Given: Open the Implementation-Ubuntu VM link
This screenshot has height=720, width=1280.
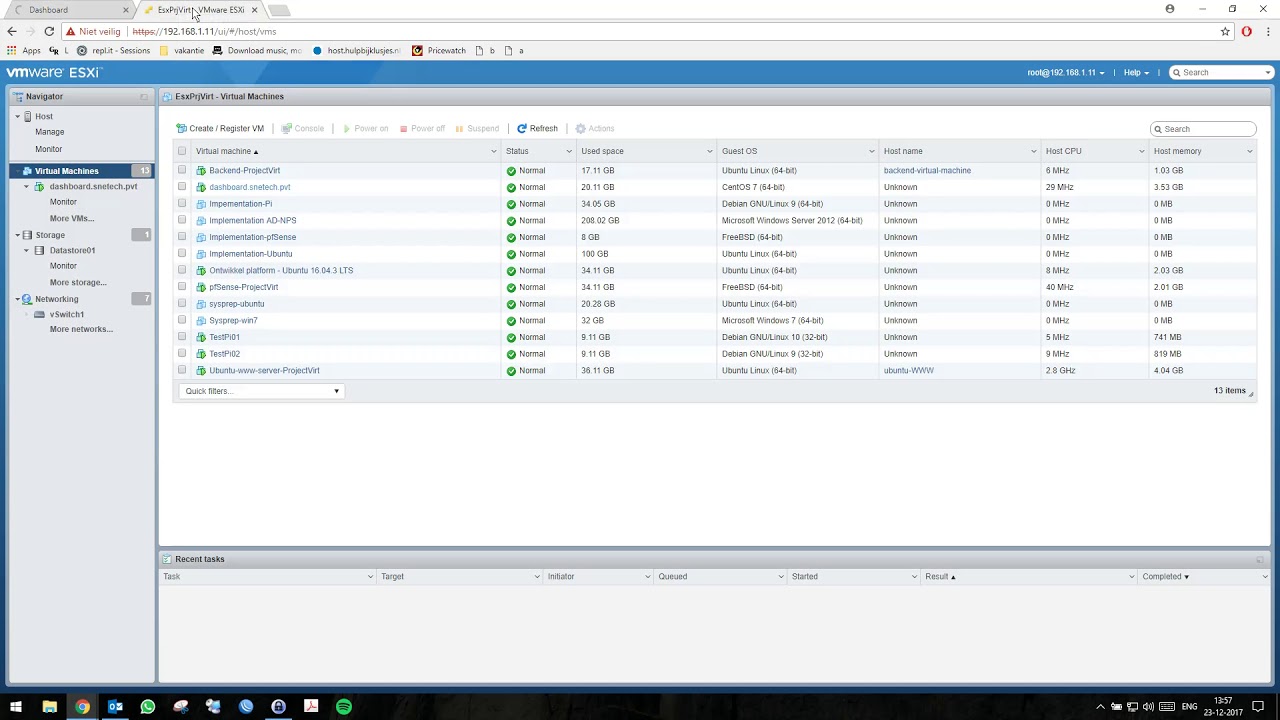Looking at the screenshot, I should (251, 254).
